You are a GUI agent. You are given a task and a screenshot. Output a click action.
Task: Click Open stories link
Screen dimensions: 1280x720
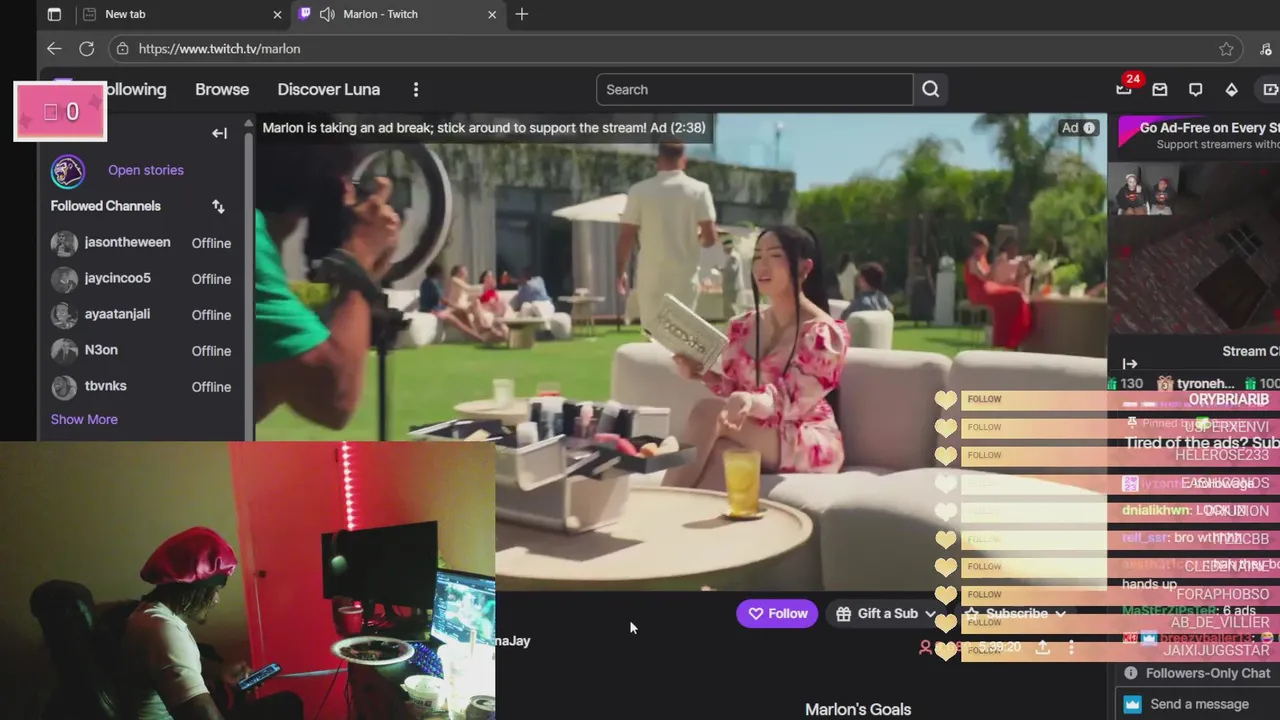pos(146,170)
